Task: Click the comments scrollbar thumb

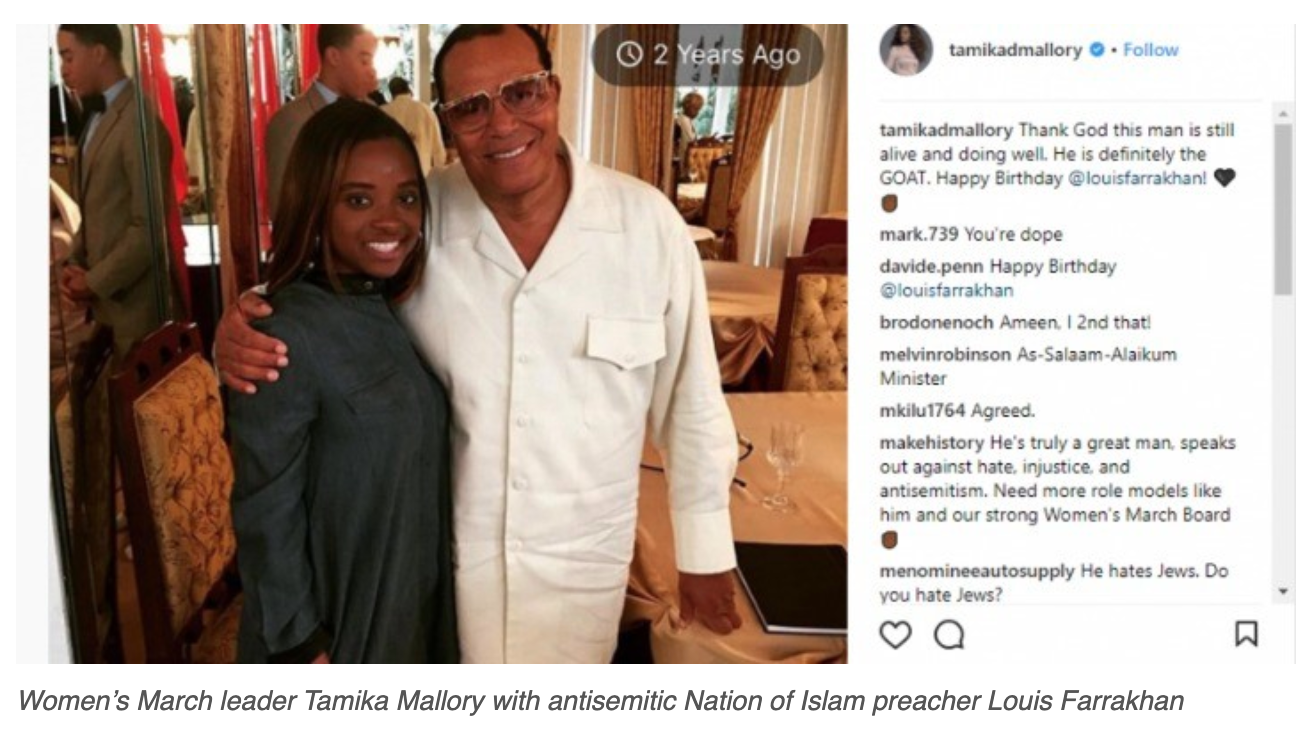Action: 1283,208
